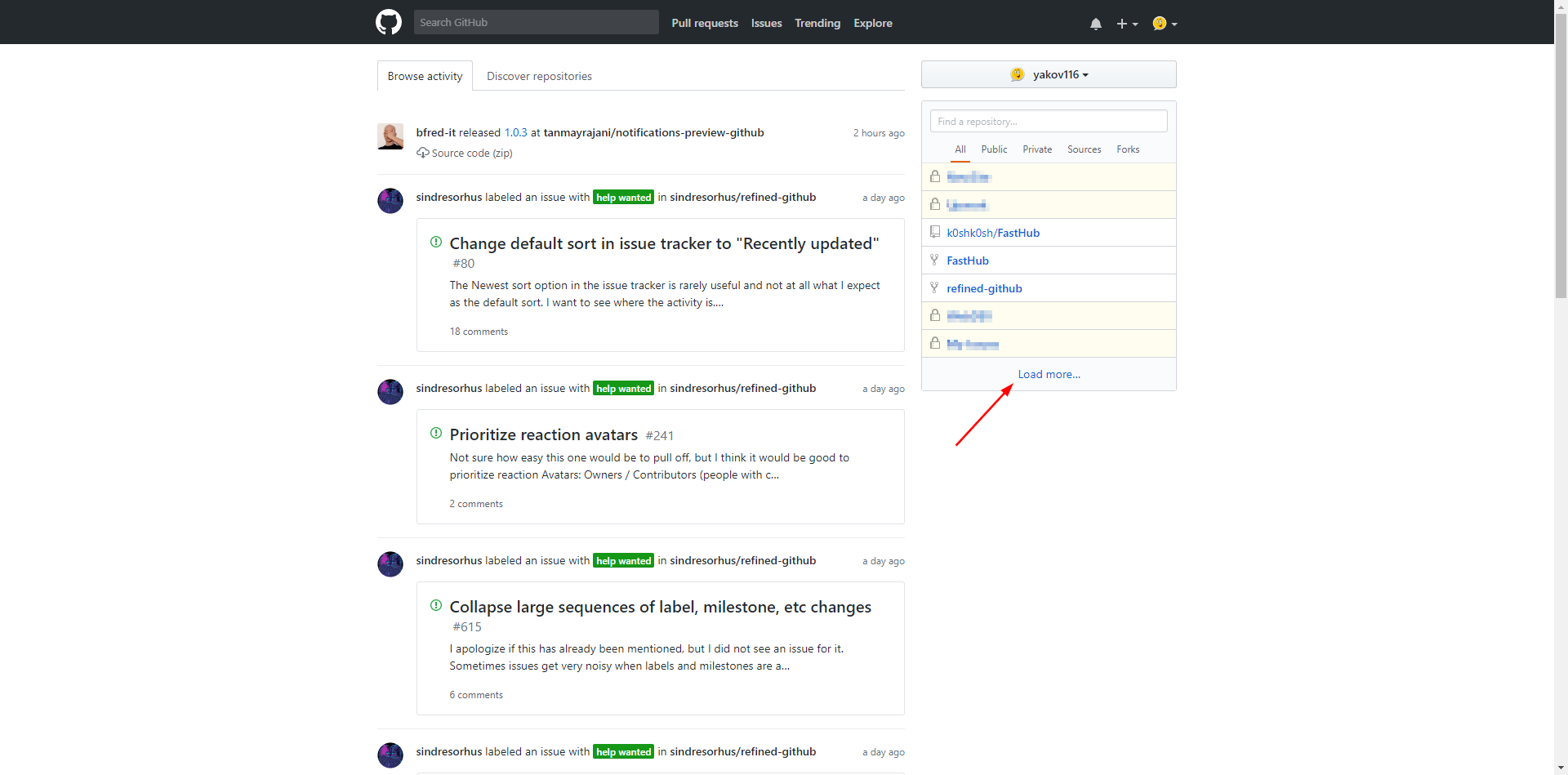Open the 18 comments link on issue #80
Image resolution: width=1568 pixels, height=775 pixels.
click(x=479, y=332)
